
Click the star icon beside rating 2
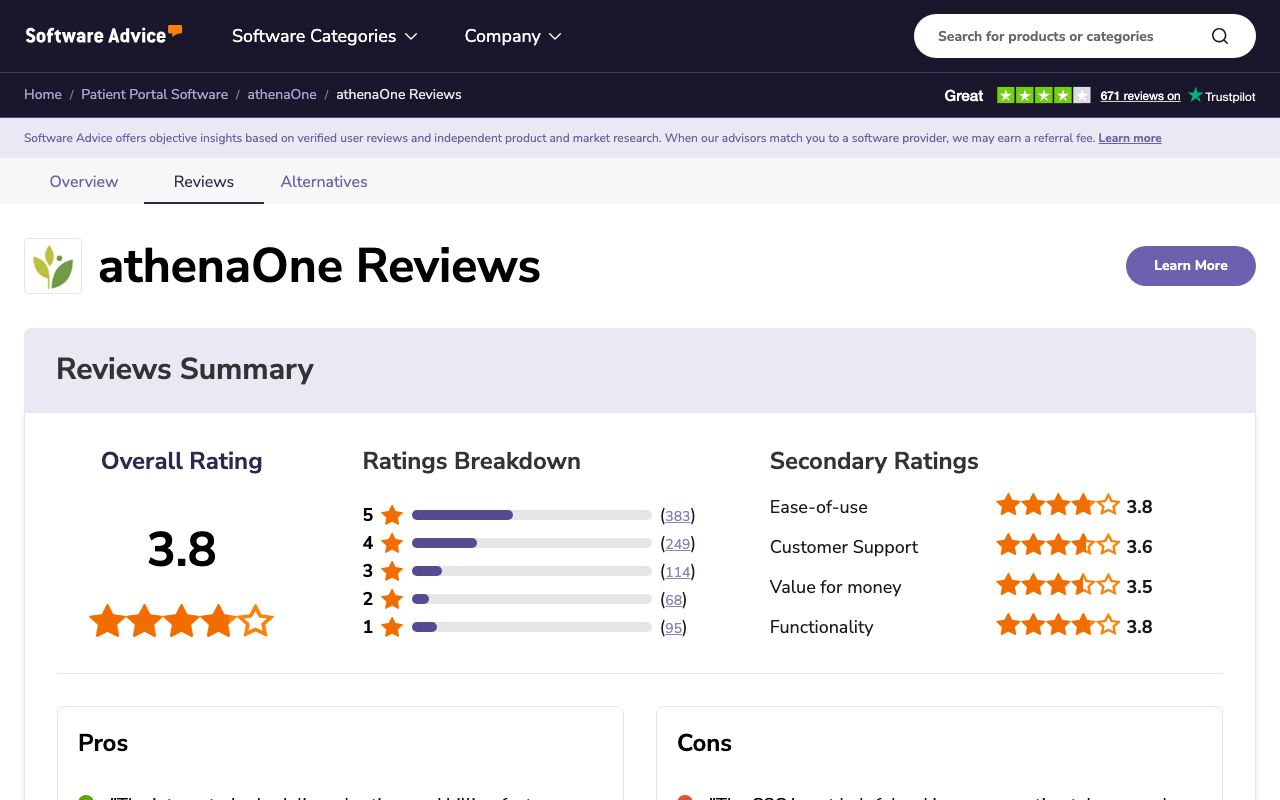[392, 599]
